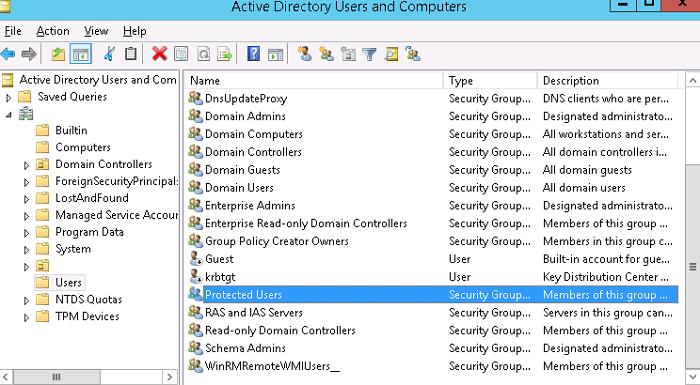The image size is (700, 385).
Task: Expand the Program Data node
Action: (26, 233)
